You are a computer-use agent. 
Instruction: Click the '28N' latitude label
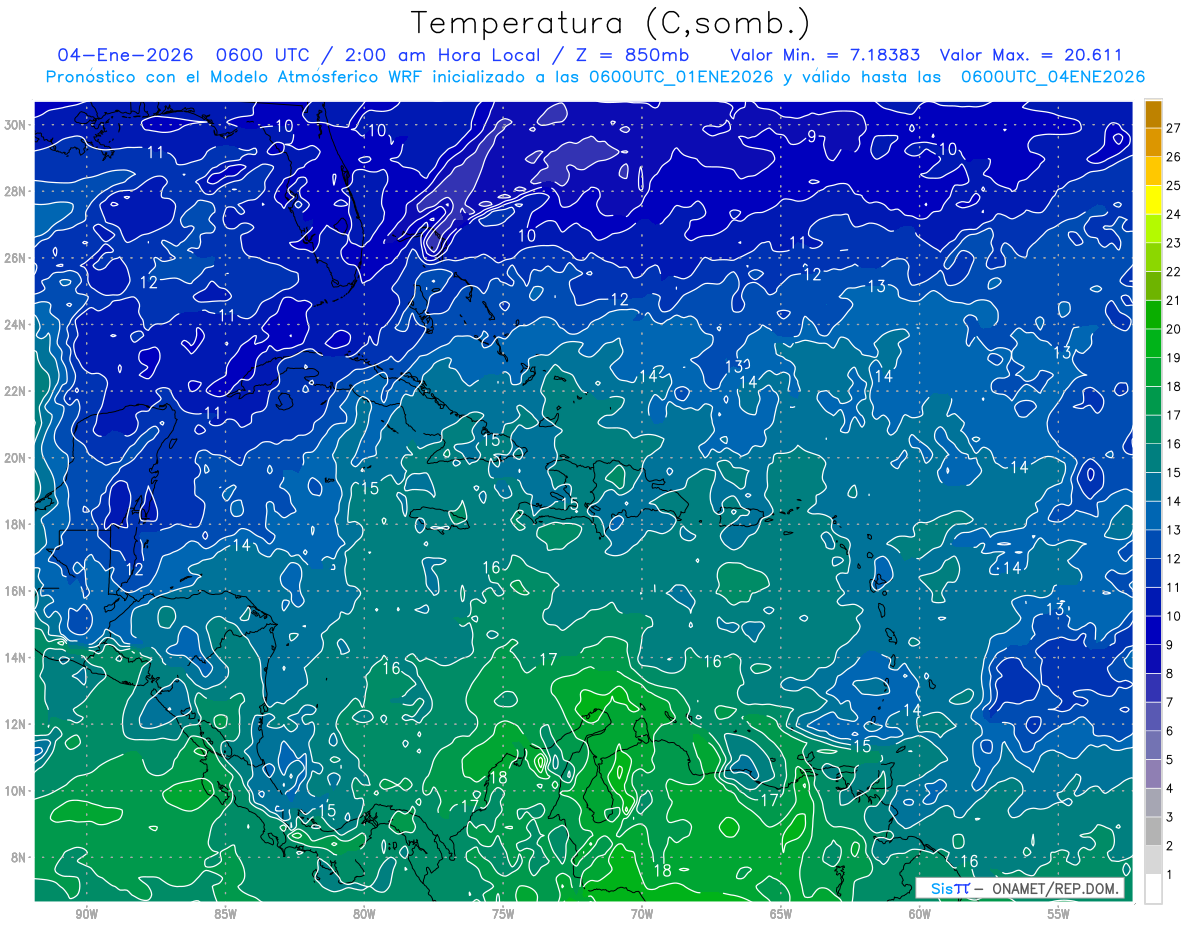tap(16, 191)
